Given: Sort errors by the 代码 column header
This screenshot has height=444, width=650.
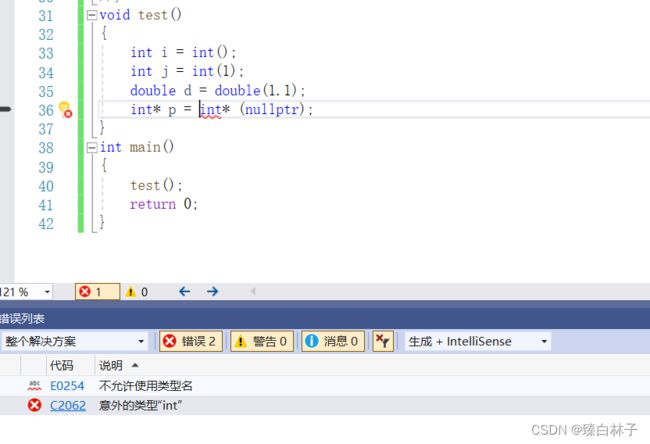Looking at the screenshot, I should [61, 366].
